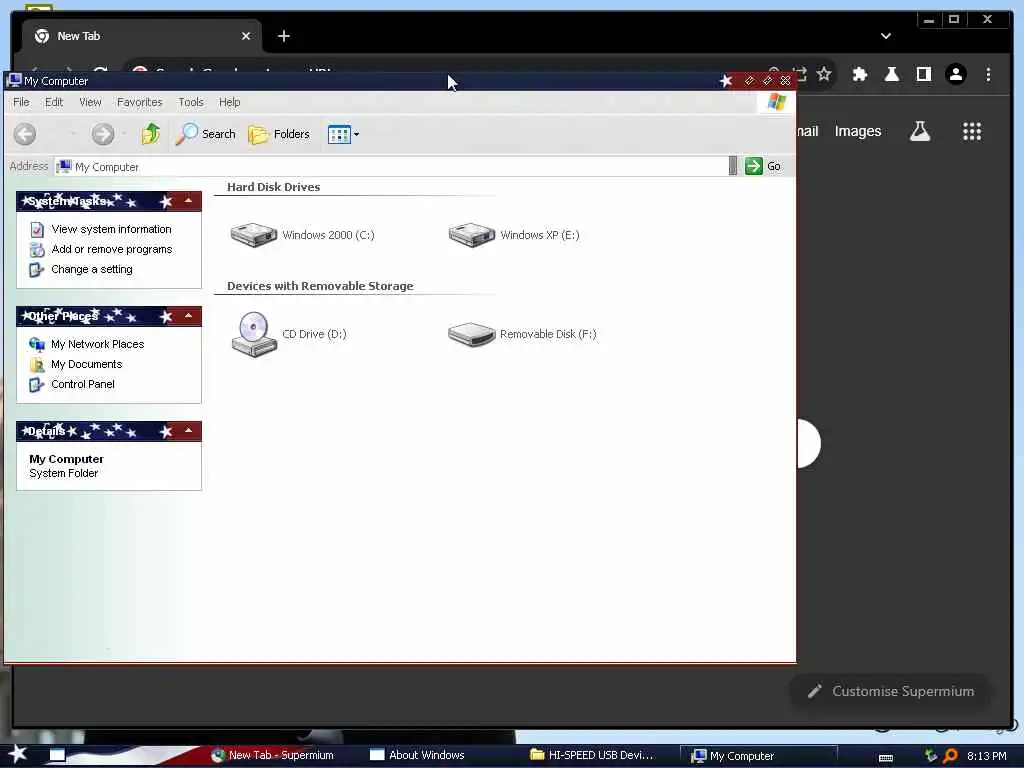Open Search Labs flask icon on page

pyautogui.click(x=920, y=131)
